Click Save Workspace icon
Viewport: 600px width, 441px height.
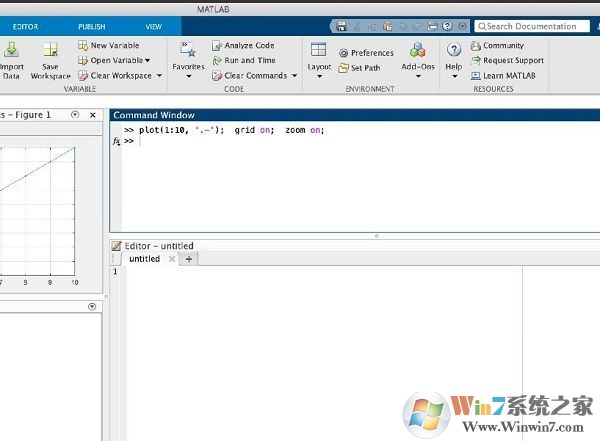50,50
